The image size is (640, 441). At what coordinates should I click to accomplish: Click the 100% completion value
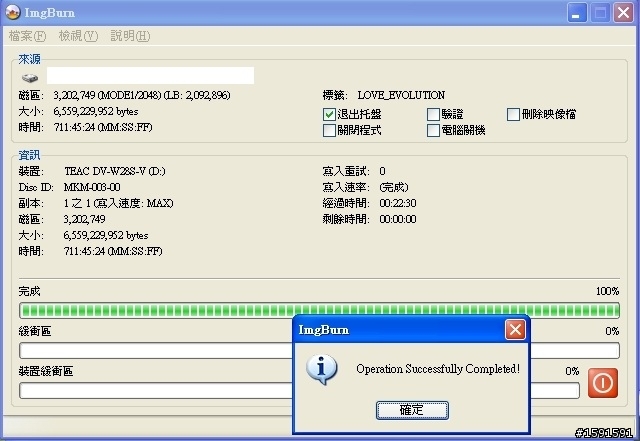607,291
